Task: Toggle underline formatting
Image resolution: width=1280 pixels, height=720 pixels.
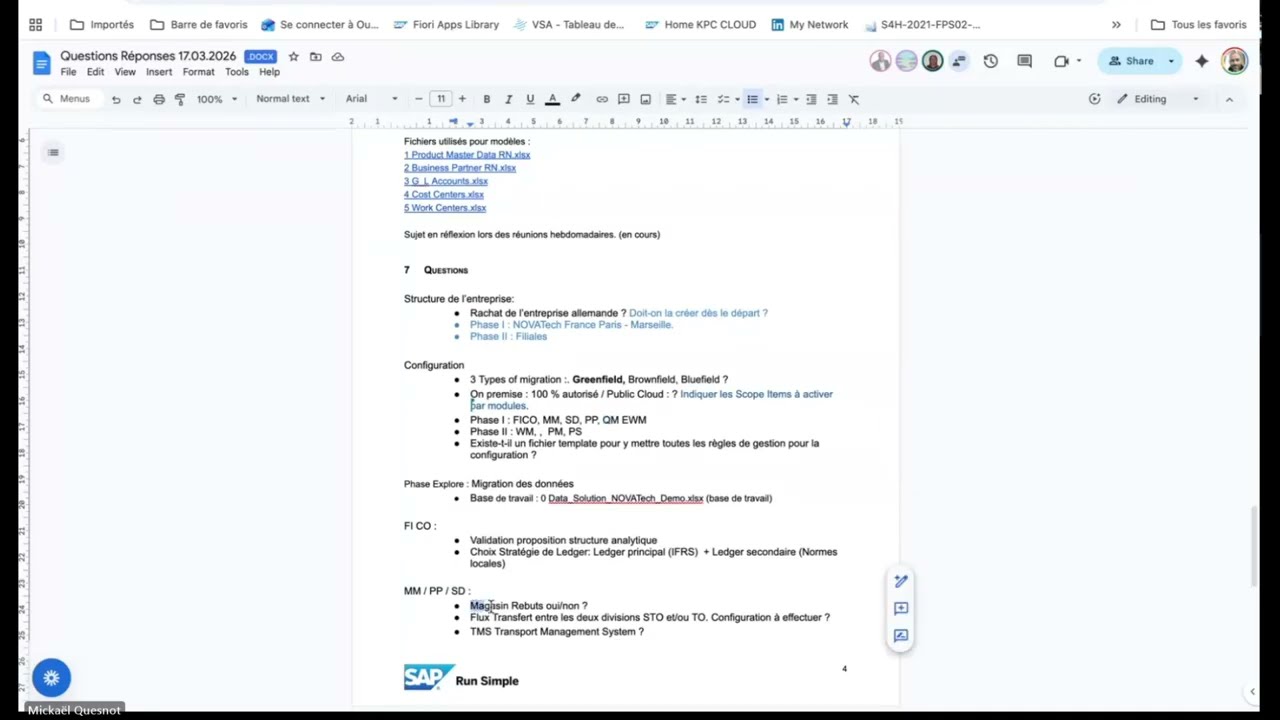Action: pos(530,99)
